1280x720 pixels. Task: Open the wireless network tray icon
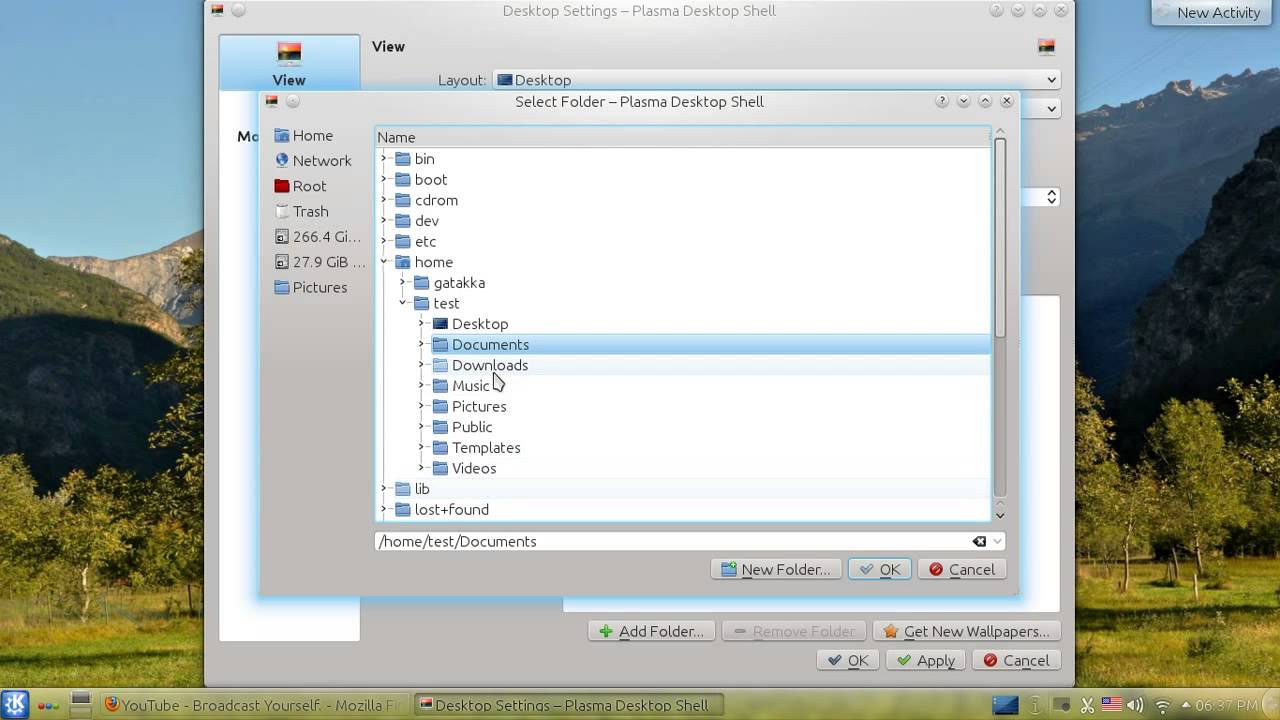pyautogui.click(x=1162, y=705)
